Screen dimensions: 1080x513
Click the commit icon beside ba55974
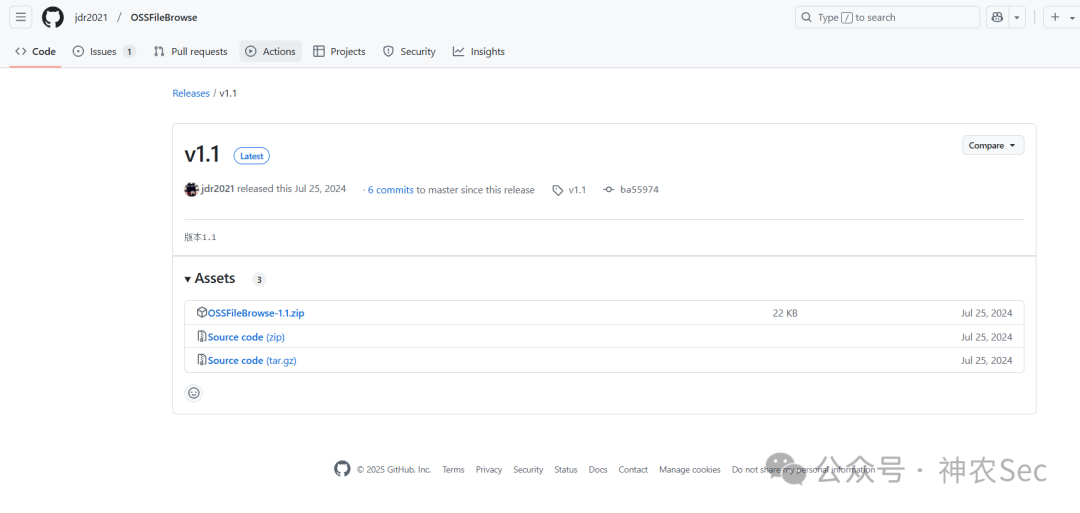pos(608,190)
